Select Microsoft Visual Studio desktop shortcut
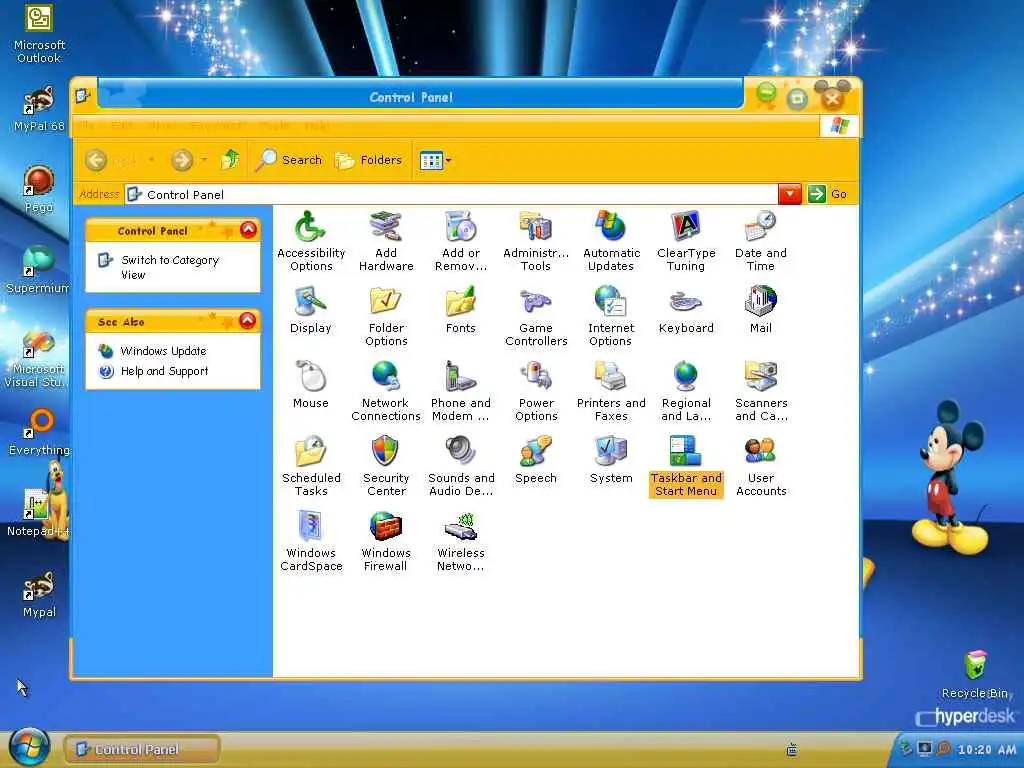 [36, 359]
